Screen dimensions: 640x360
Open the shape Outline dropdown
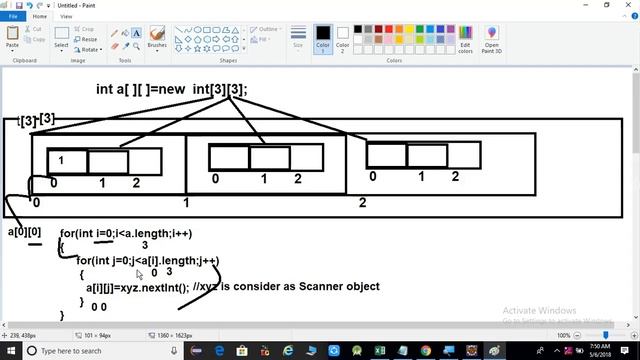pos(266,29)
